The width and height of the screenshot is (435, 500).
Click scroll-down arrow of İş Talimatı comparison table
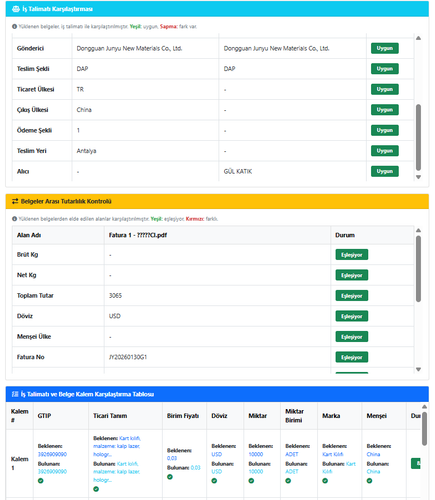418,177
